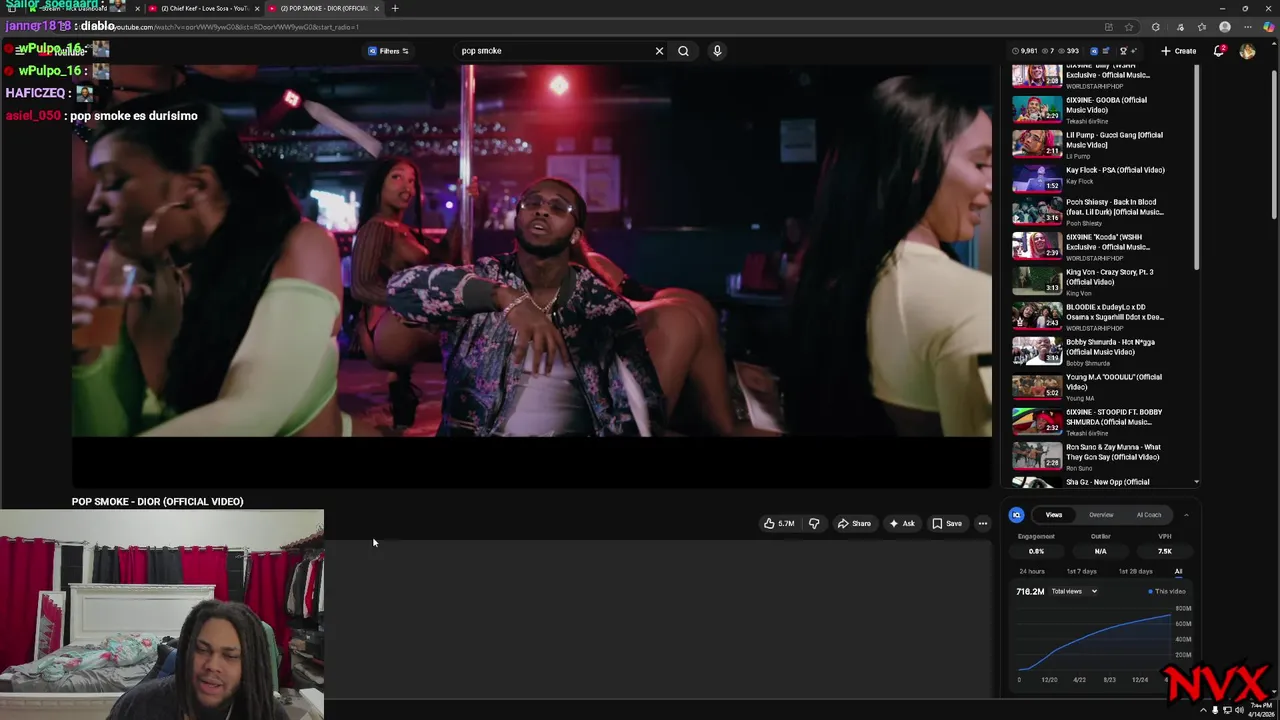This screenshot has width=1280, height=720.
Task: Clear the 'pop smoke' search text
Action: point(659,51)
